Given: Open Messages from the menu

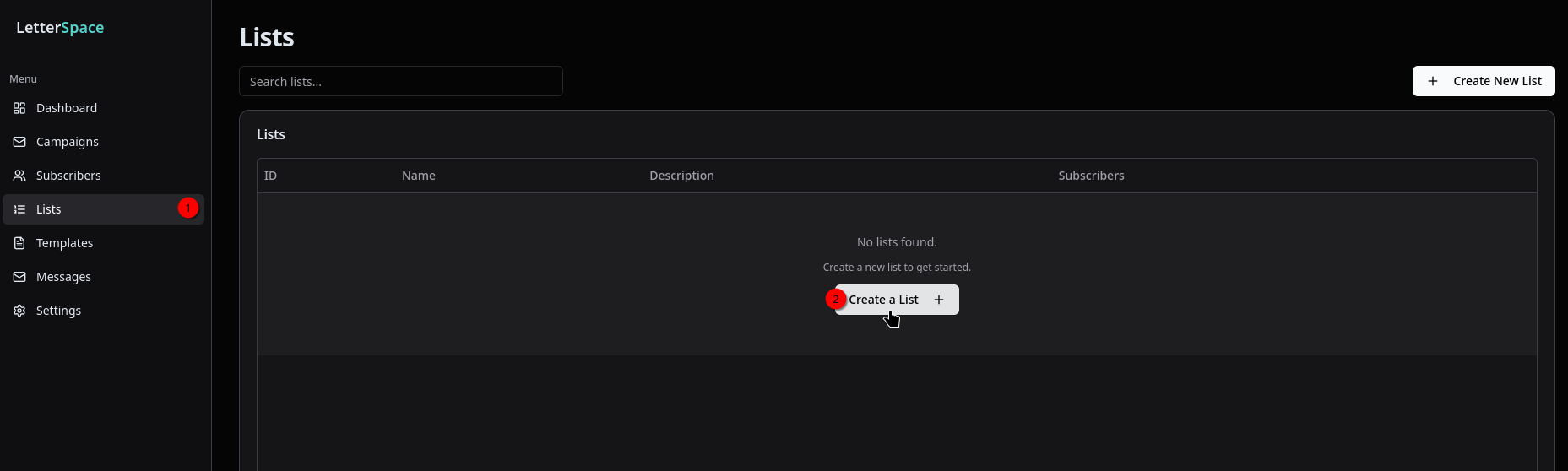Looking at the screenshot, I should tap(103, 277).
